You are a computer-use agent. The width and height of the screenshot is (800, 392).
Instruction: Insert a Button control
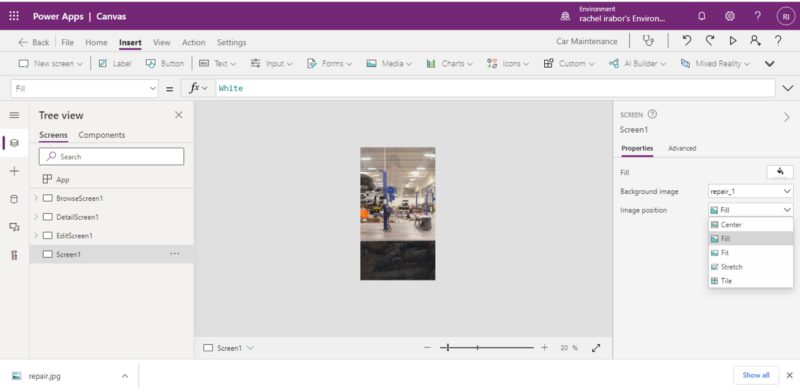165,64
